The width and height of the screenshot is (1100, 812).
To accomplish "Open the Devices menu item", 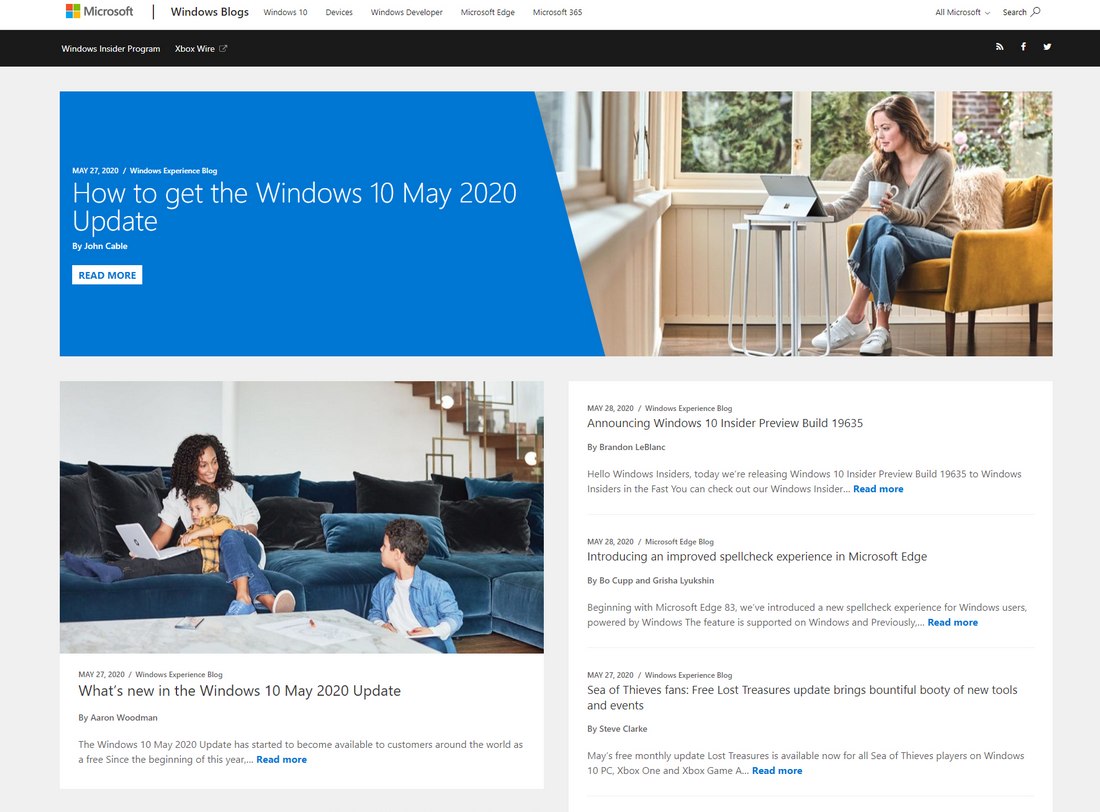I will click(339, 13).
